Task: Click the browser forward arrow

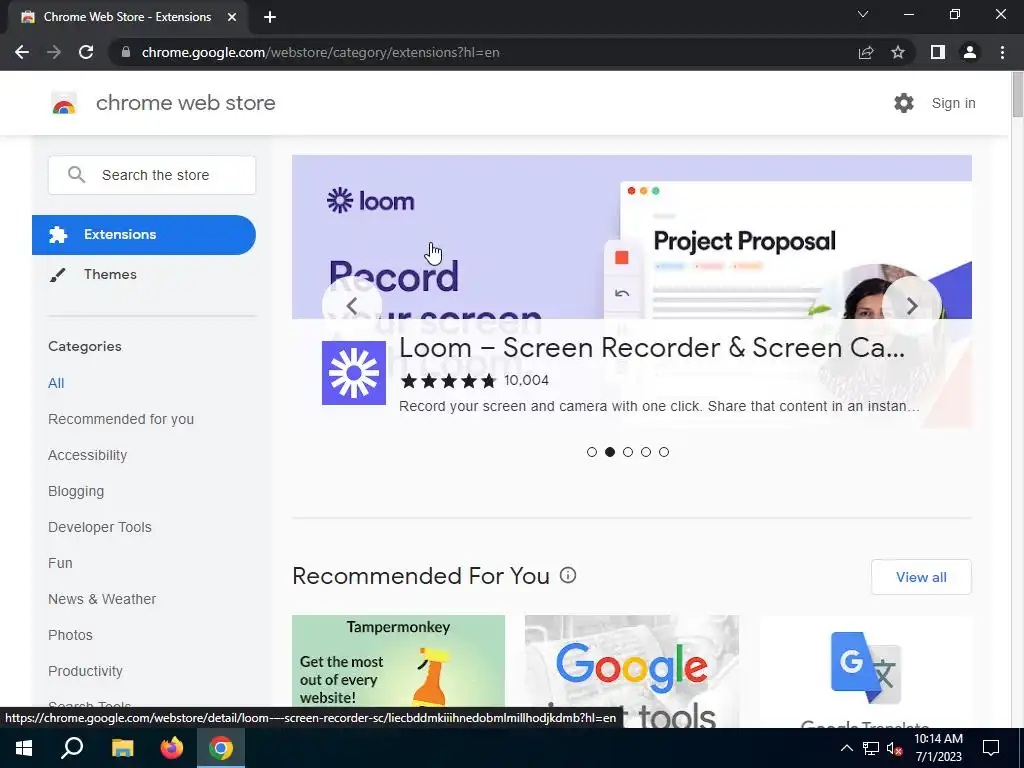Action: (x=54, y=52)
